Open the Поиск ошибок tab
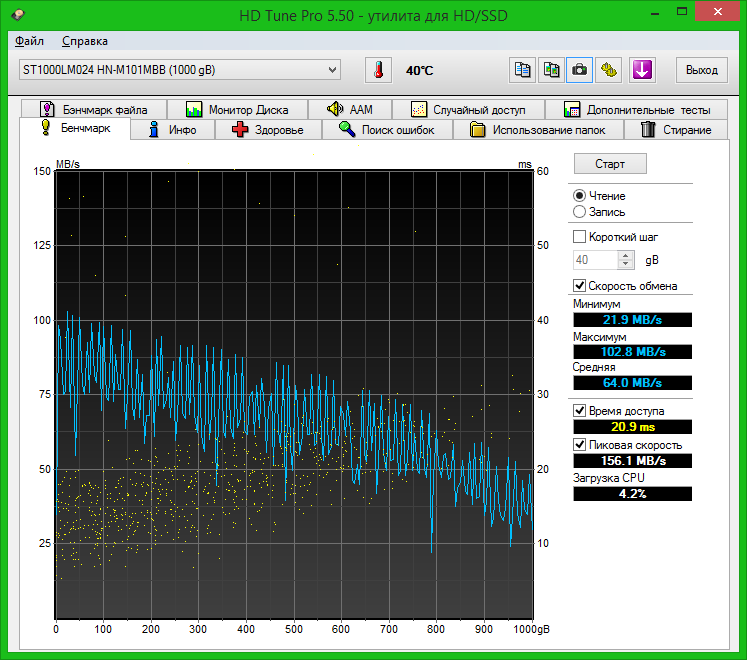The height and width of the screenshot is (660, 747). [387, 130]
